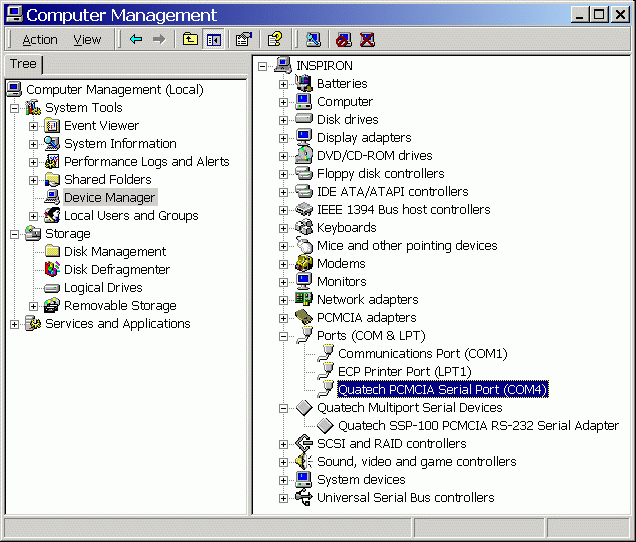This screenshot has height=542, width=636.
Task: Collapse Quatech Multiport Serial Devices node
Action: click(x=284, y=408)
